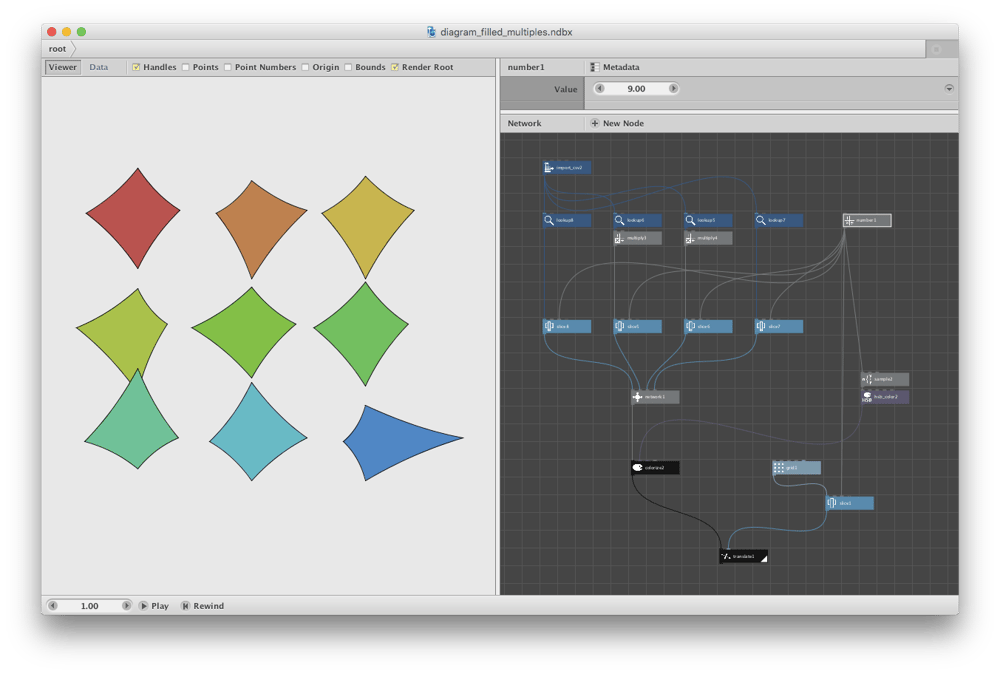This screenshot has height=674, width=1000.
Task: Enable the Points checkbox
Action: [186, 67]
